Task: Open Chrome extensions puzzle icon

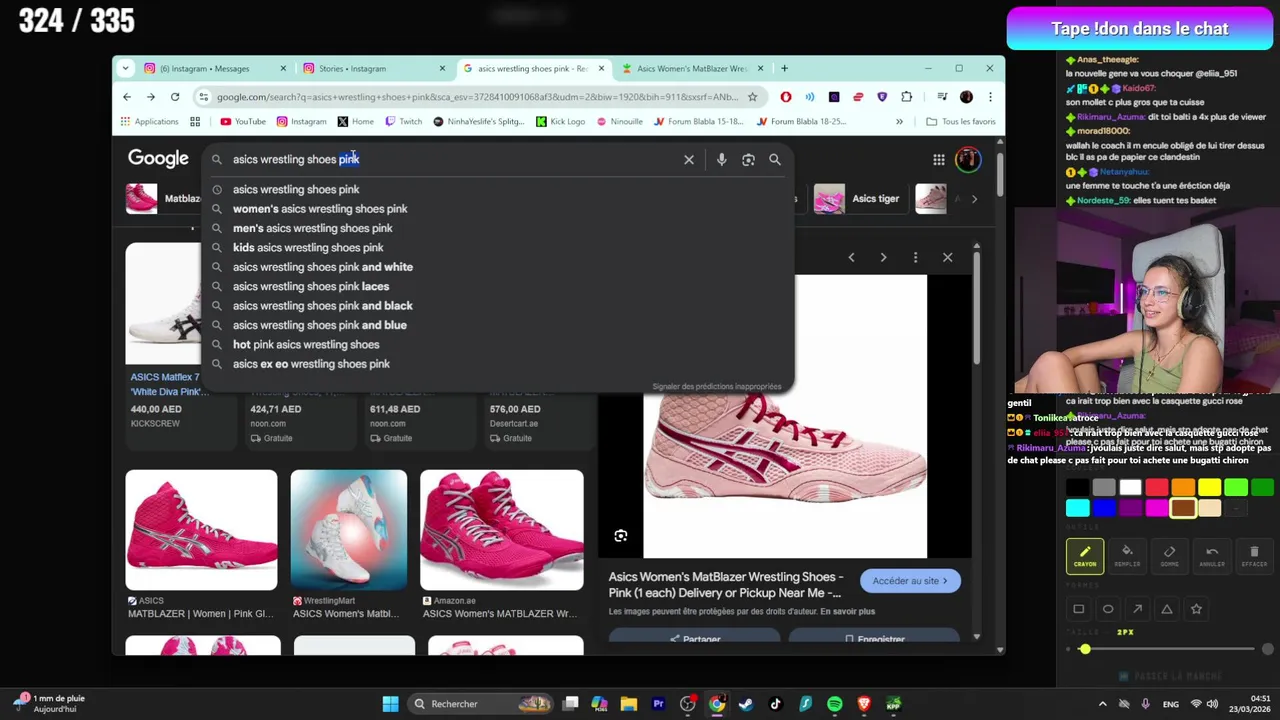Action: (907, 97)
